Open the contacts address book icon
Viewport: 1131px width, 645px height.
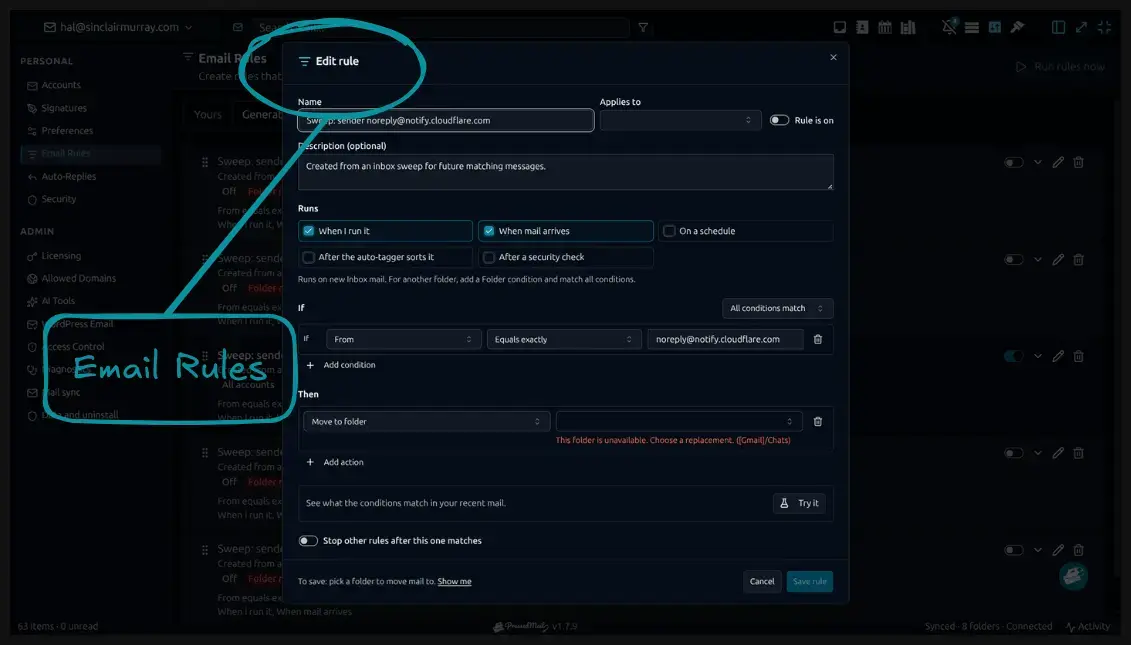[x=862, y=27]
